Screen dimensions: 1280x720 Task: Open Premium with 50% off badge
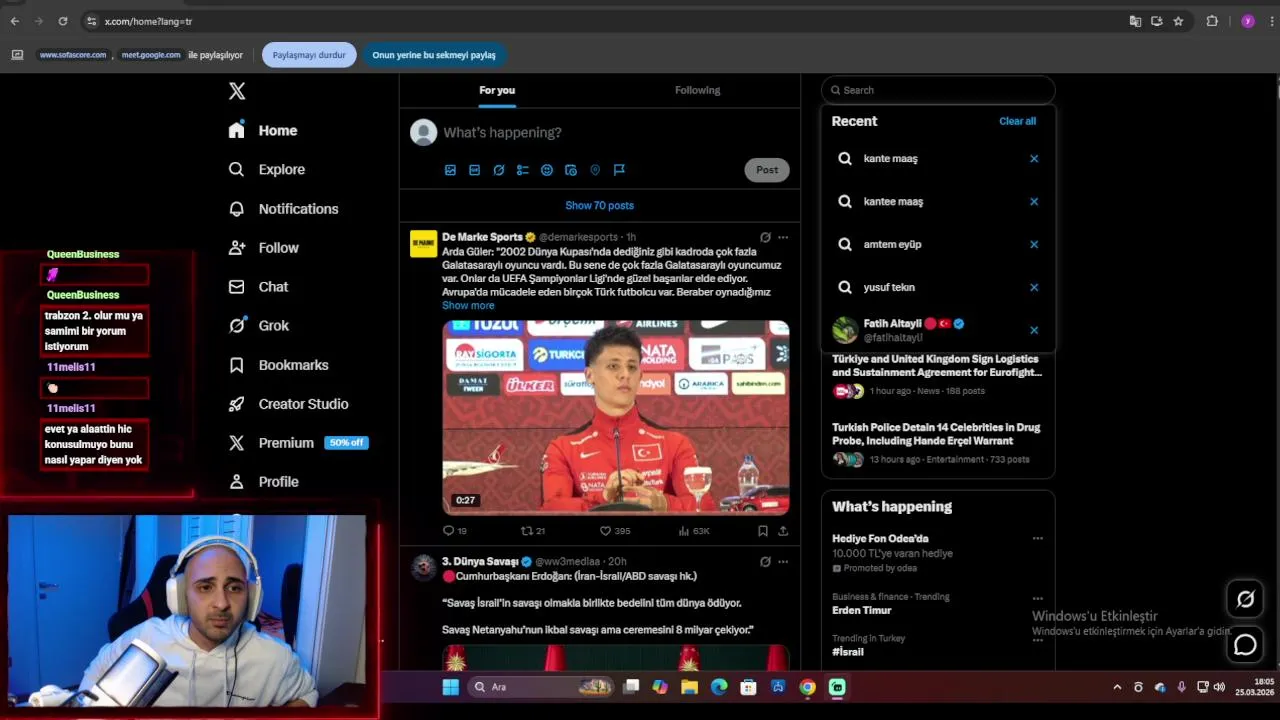(x=297, y=443)
